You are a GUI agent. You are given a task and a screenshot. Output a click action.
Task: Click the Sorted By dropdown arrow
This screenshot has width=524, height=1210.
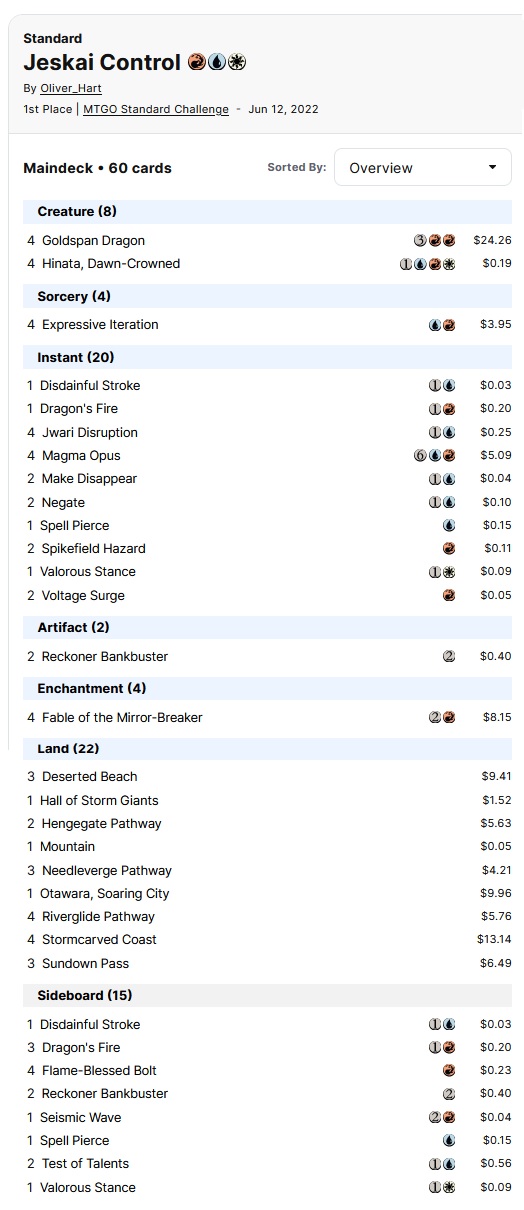(493, 168)
